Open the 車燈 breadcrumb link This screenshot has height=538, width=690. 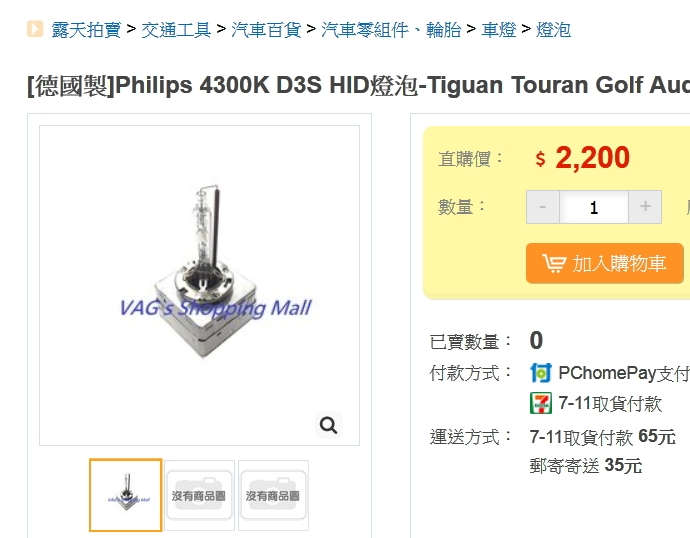click(x=499, y=30)
